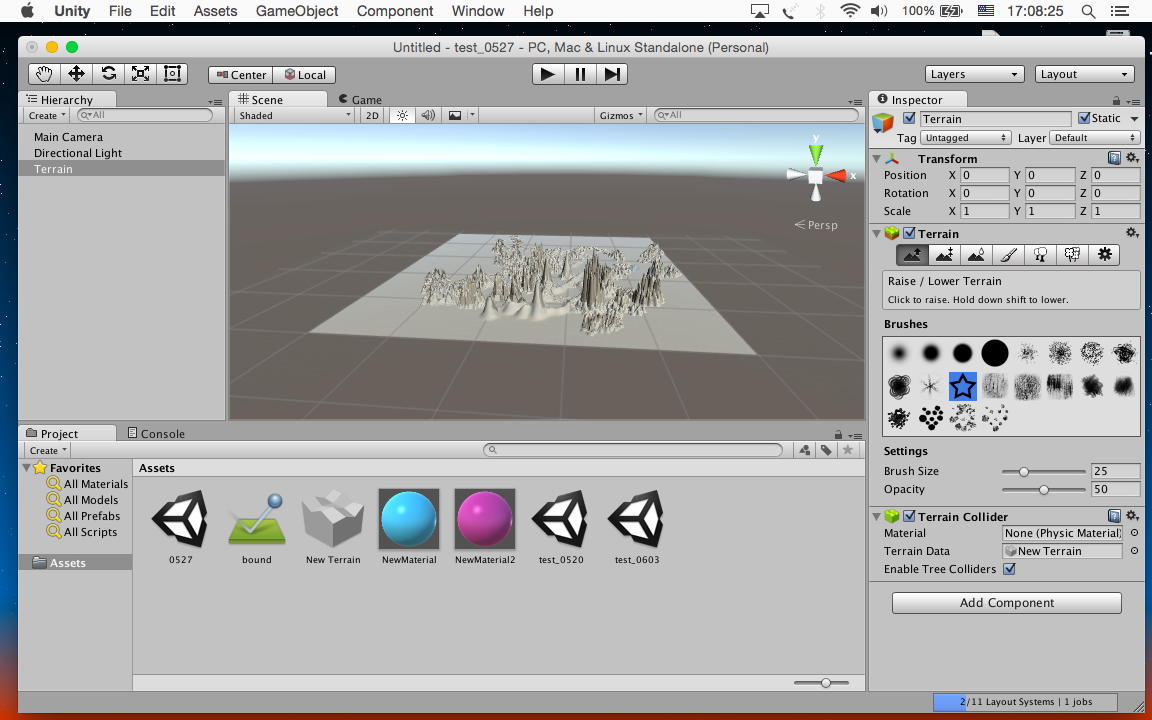Screen dimensions: 1152x720
Task: Click the Step frame button
Action: point(612,74)
